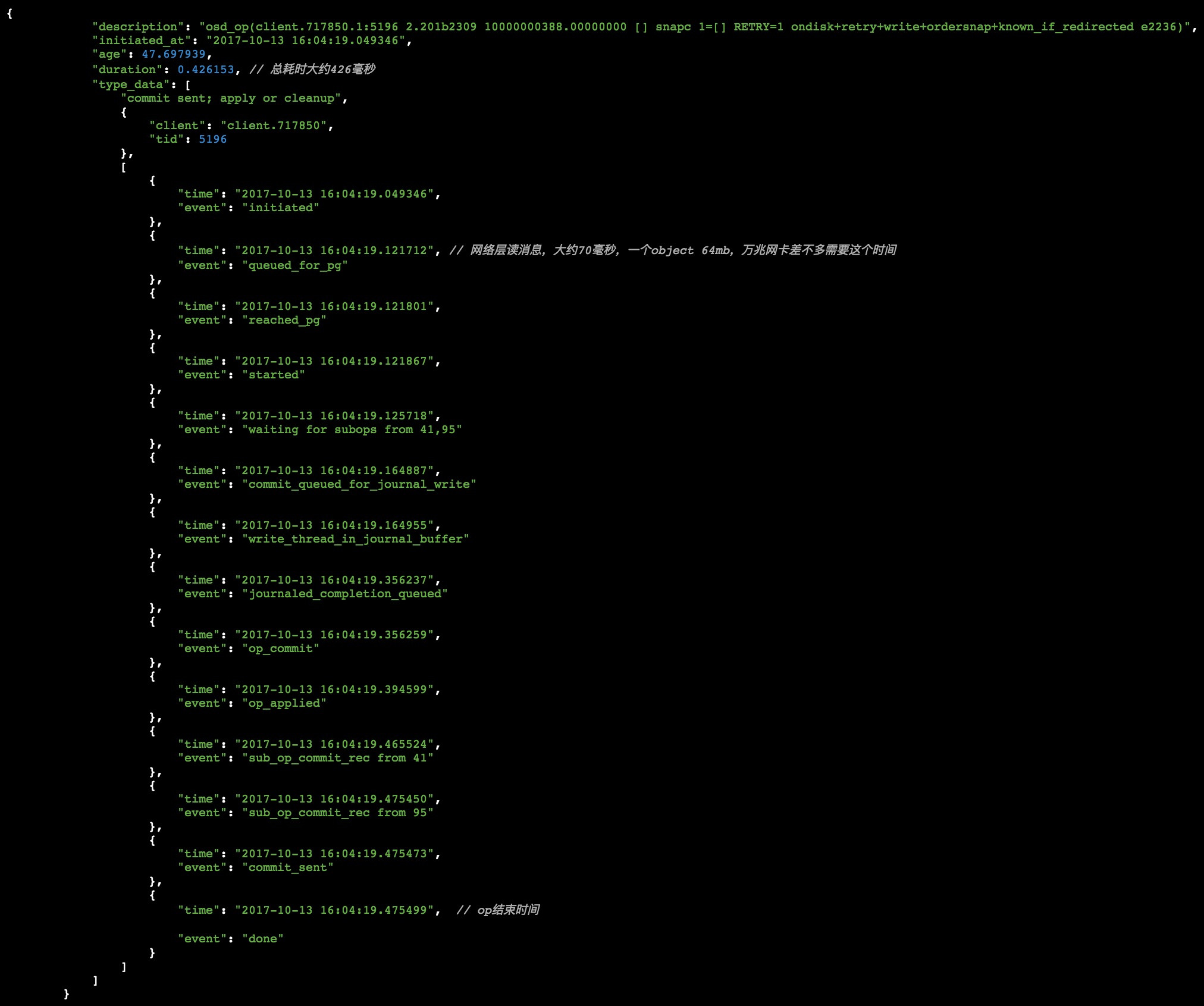Click the "reached_pg" event value

[x=284, y=320]
